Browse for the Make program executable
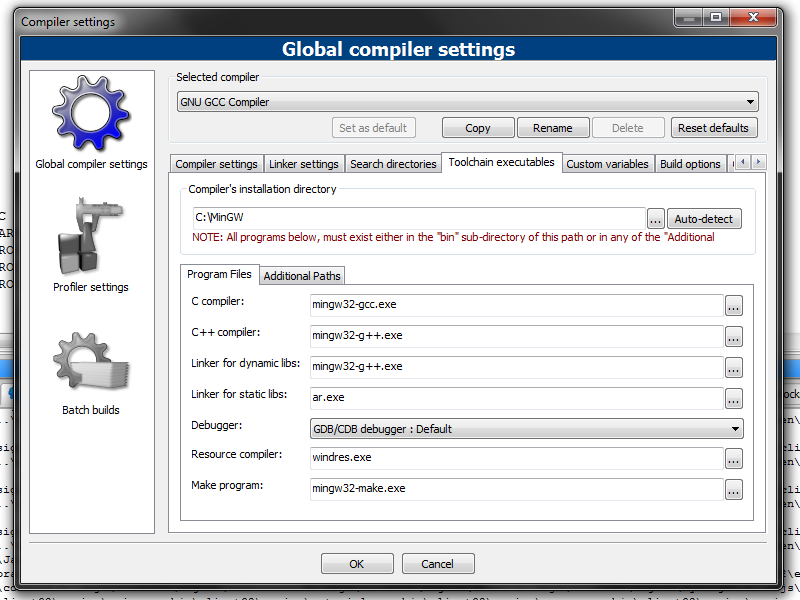800x600 pixels. point(733,490)
